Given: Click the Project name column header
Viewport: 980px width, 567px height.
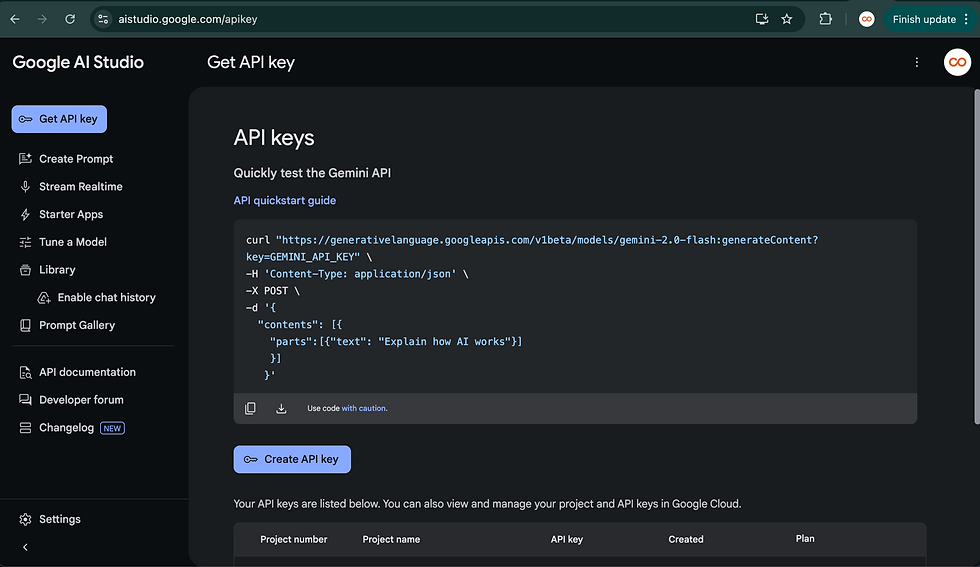Looking at the screenshot, I should point(391,539).
